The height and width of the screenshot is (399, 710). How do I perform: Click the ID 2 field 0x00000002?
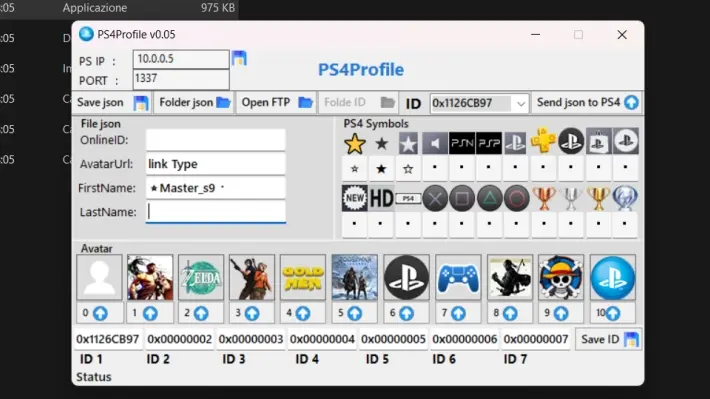click(179, 339)
